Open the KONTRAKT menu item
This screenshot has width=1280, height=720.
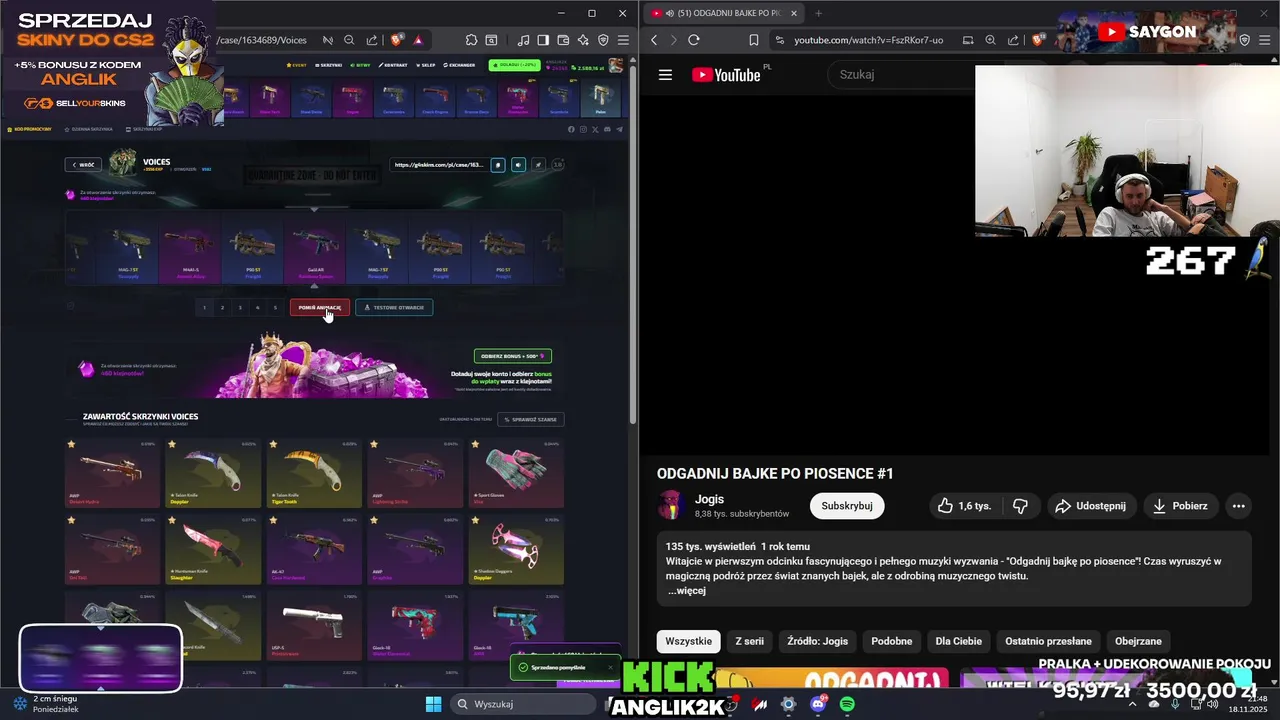394,65
